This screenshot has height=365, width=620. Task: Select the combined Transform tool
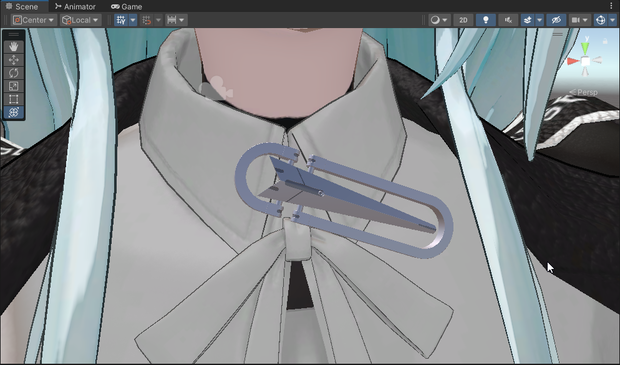coord(13,112)
